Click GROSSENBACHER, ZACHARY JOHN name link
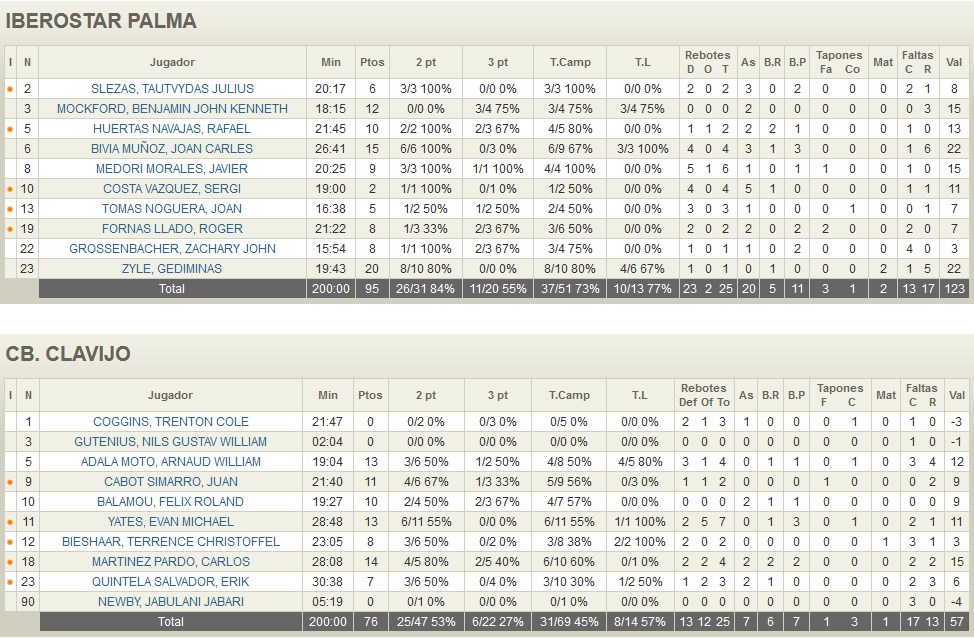974x638 pixels. (172, 249)
